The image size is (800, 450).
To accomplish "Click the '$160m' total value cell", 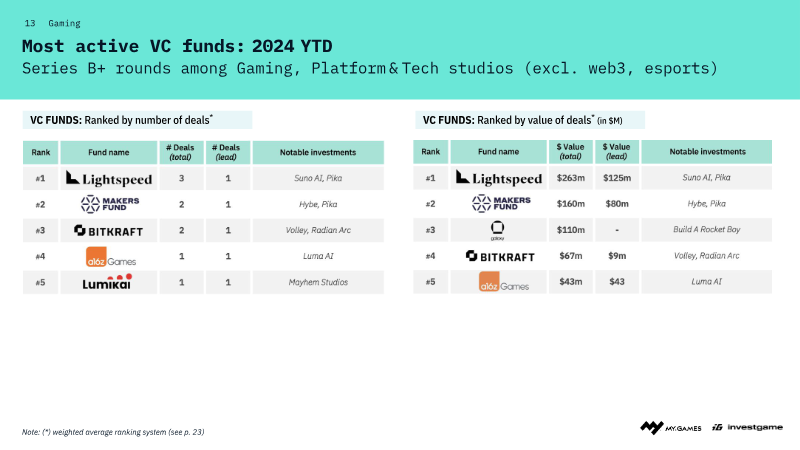I will pyautogui.click(x=570, y=204).
